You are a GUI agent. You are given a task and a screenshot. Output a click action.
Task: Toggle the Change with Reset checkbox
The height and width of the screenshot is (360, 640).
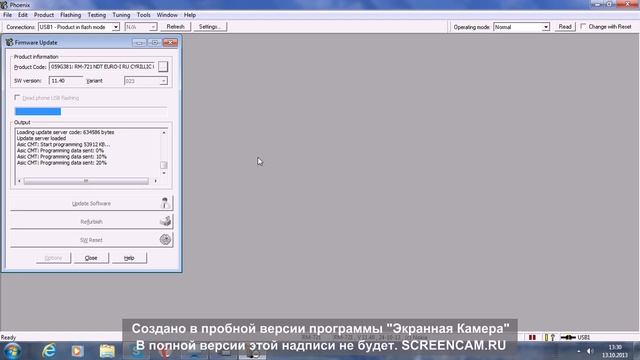(583, 27)
